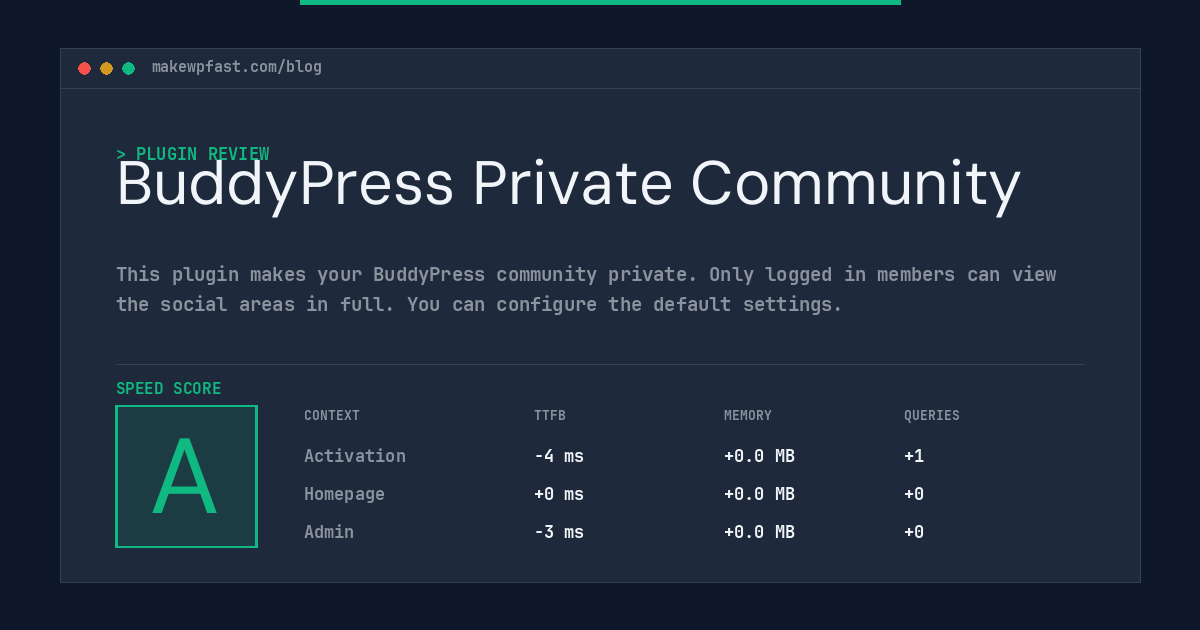Click the red window dot
Viewport: 1200px width, 630px height.
84,68
